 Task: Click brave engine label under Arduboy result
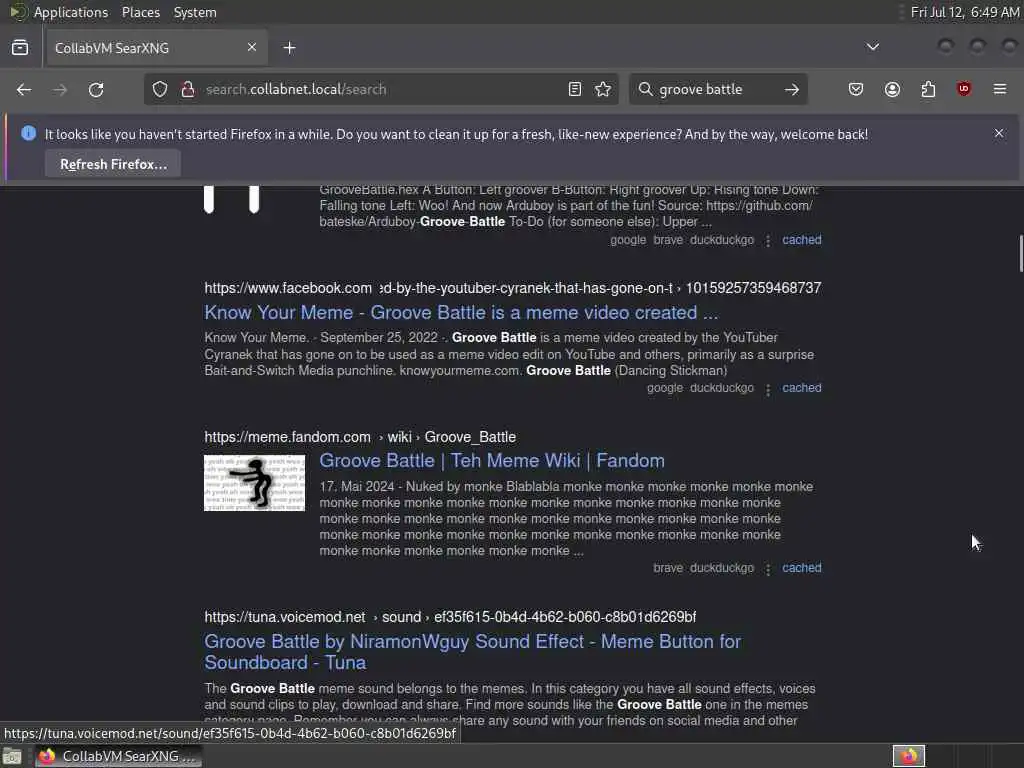tap(667, 240)
